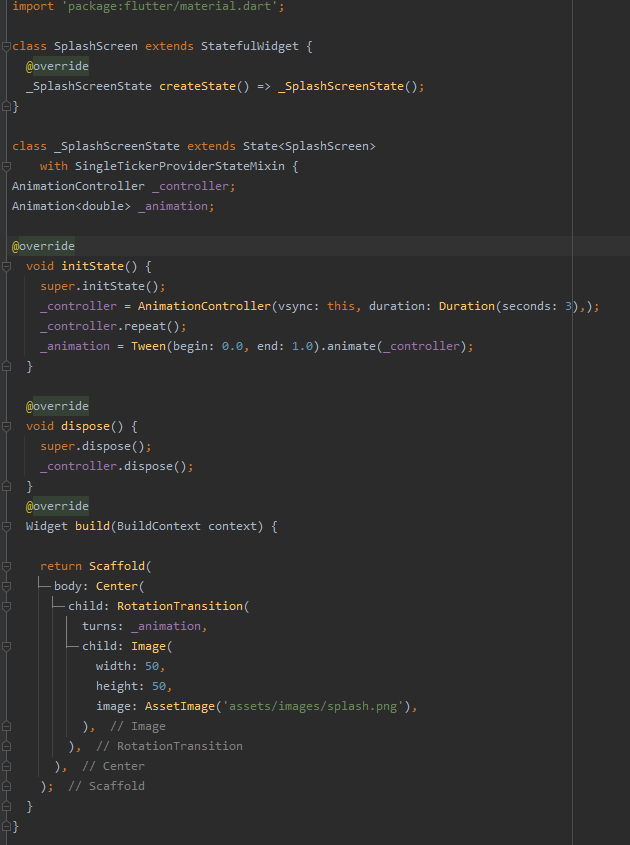Click '_animation;' field declaration
This screenshot has width=630, height=845.
click(176, 206)
